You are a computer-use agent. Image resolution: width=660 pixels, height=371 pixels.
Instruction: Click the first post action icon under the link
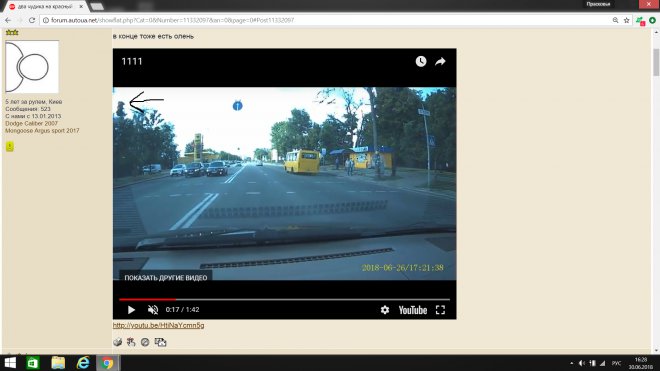117,342
